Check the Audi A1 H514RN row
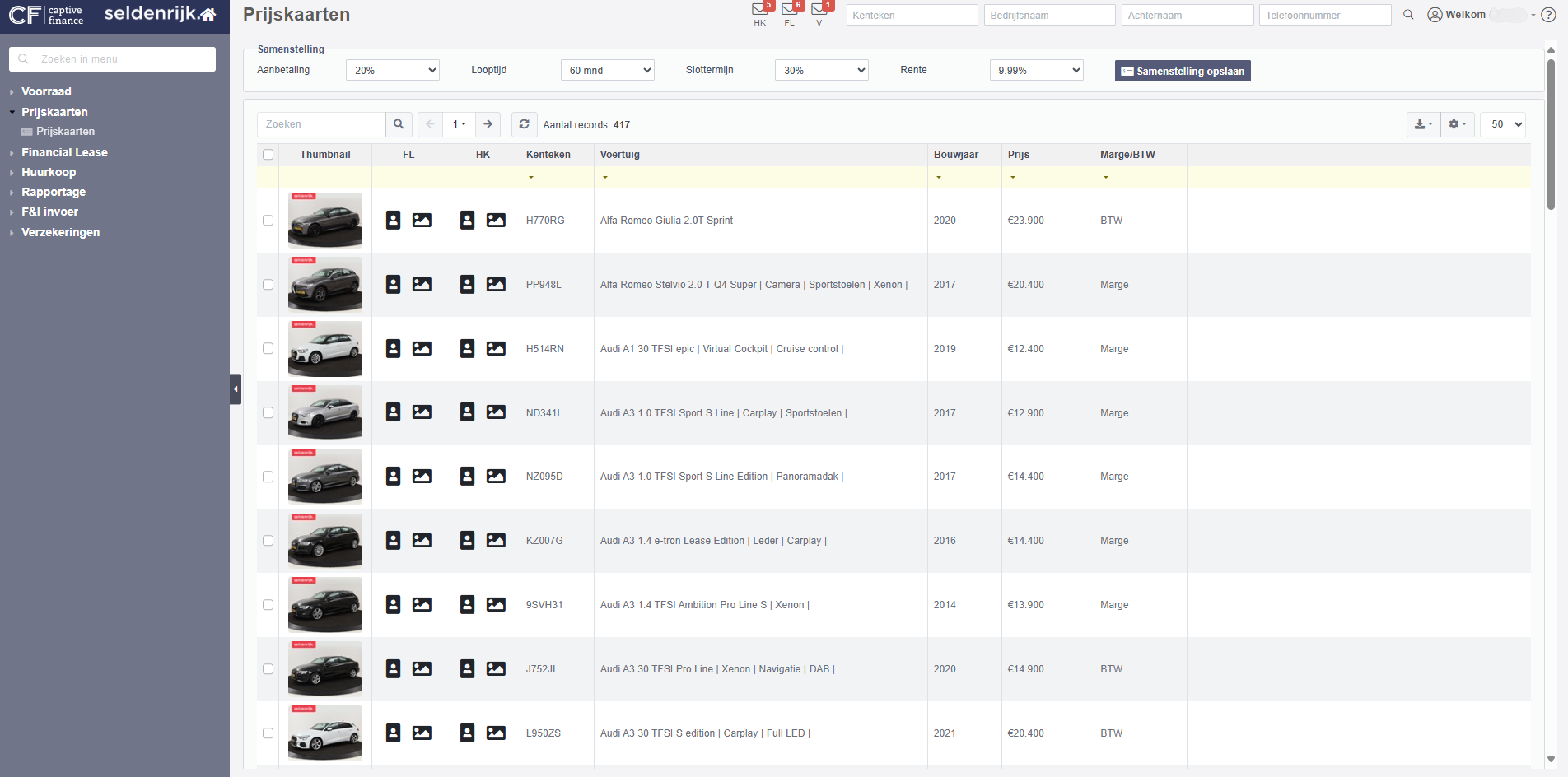Image resolution: width=1568 pixels, height=777 pixels. point(268,348)
